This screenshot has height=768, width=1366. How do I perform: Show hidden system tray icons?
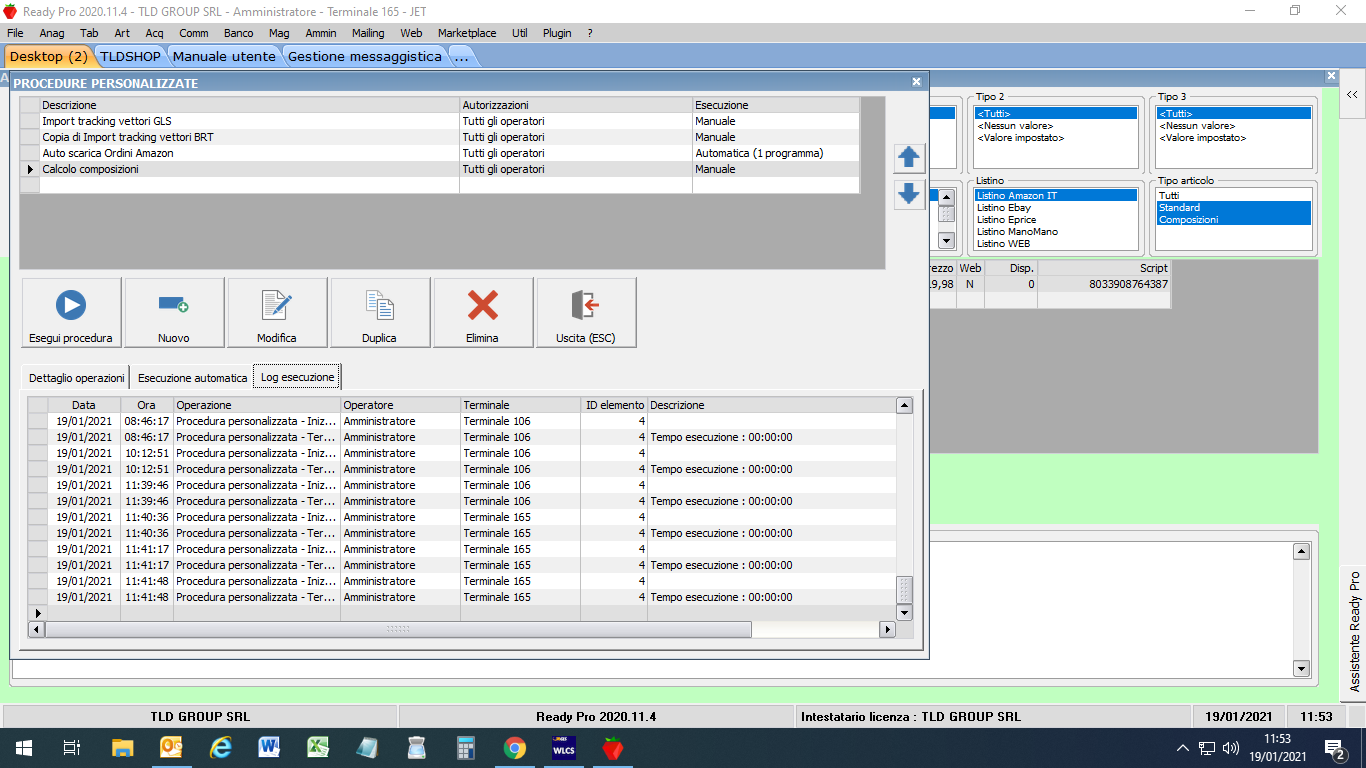(x=1182, y=747)
